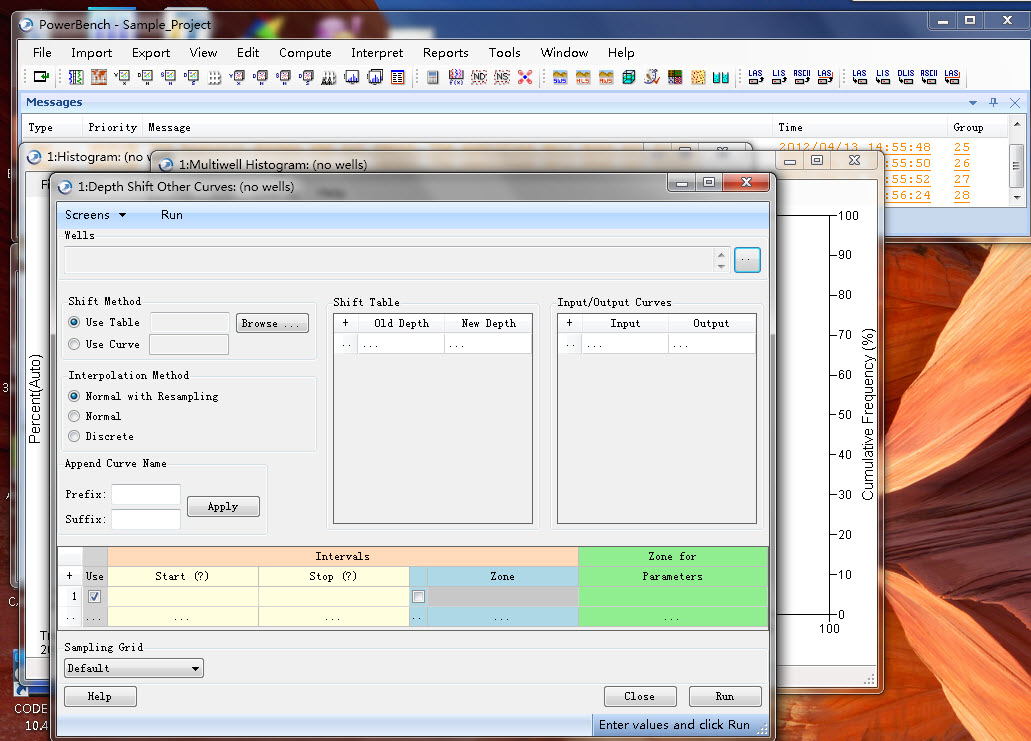The width and height of the screenshot is (1031, 741).
Task: Select the Normal interpolation radio button
Action: [74, 416]
